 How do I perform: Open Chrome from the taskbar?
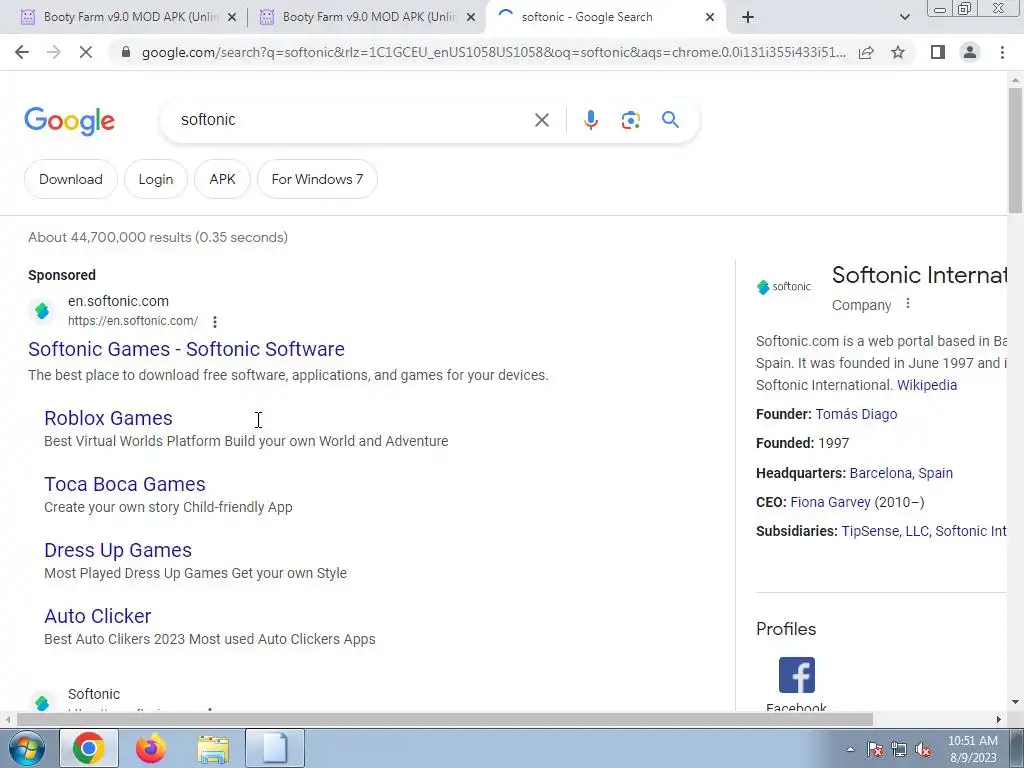pyautogui.click(x=89, y=748)
